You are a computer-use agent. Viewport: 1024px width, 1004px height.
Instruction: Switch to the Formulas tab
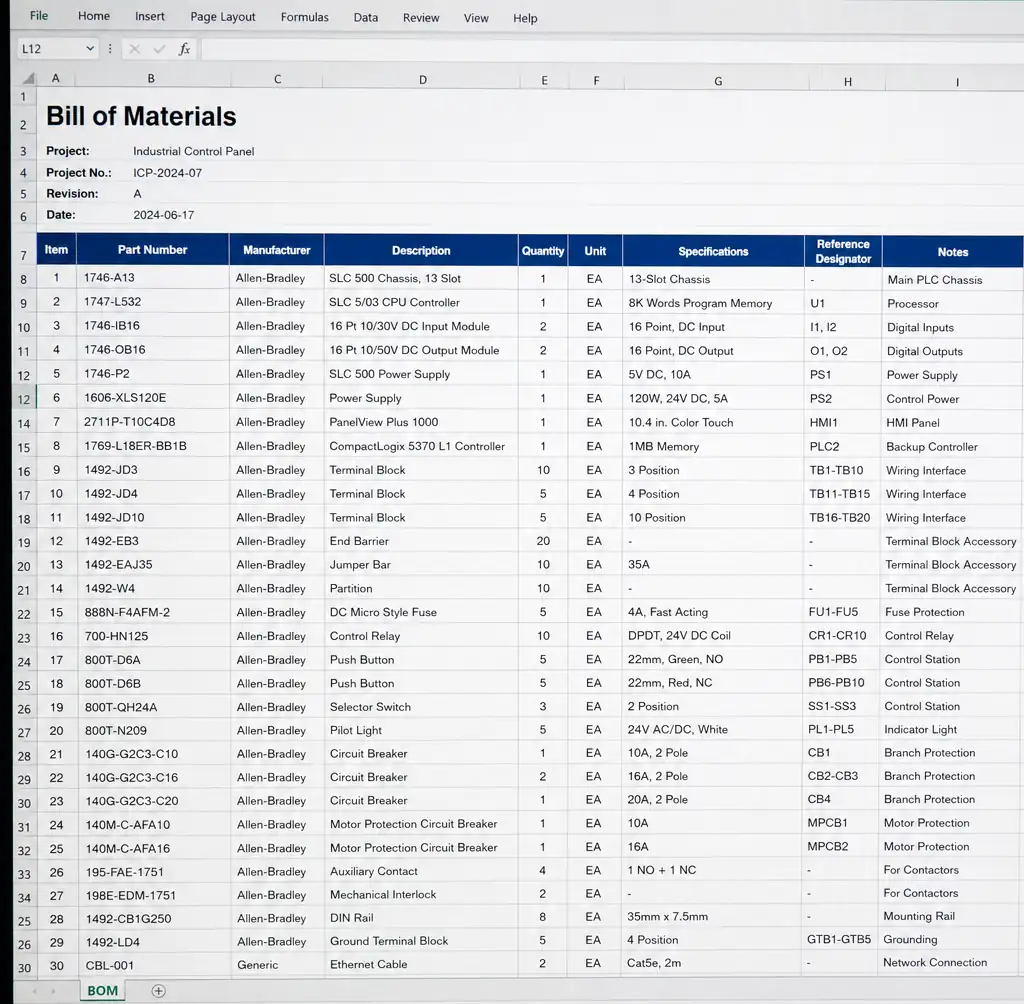coord(304,17)
